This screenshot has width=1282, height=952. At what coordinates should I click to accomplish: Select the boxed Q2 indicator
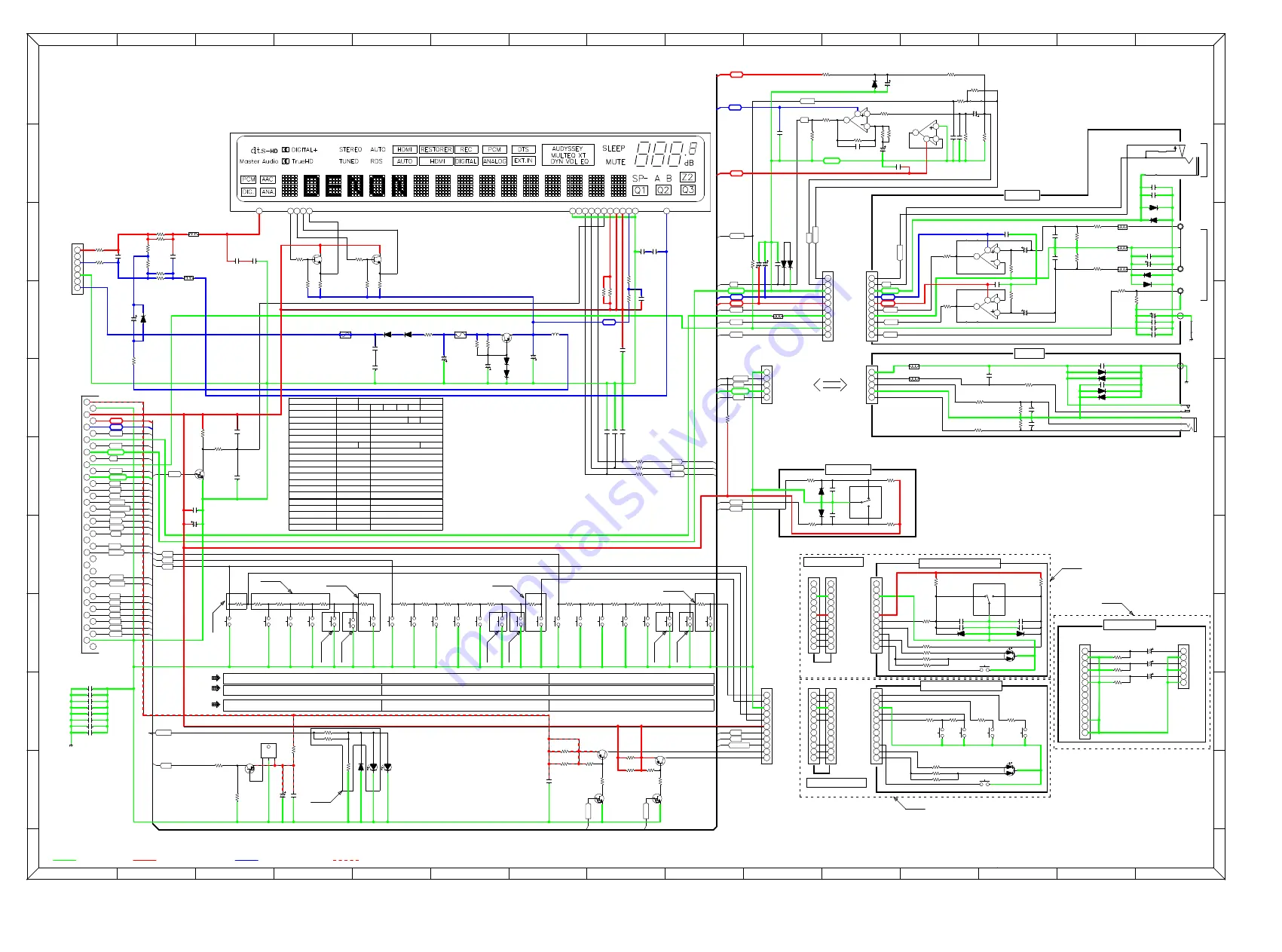pos(663,190)
